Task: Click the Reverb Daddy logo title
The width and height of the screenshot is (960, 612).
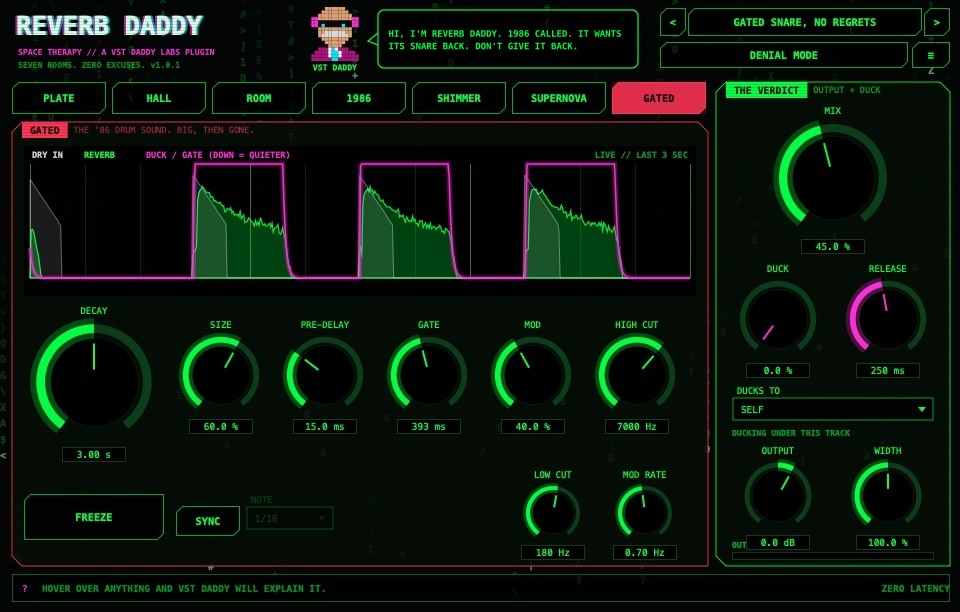Action: pyautogui.click(x=109, y=26)
